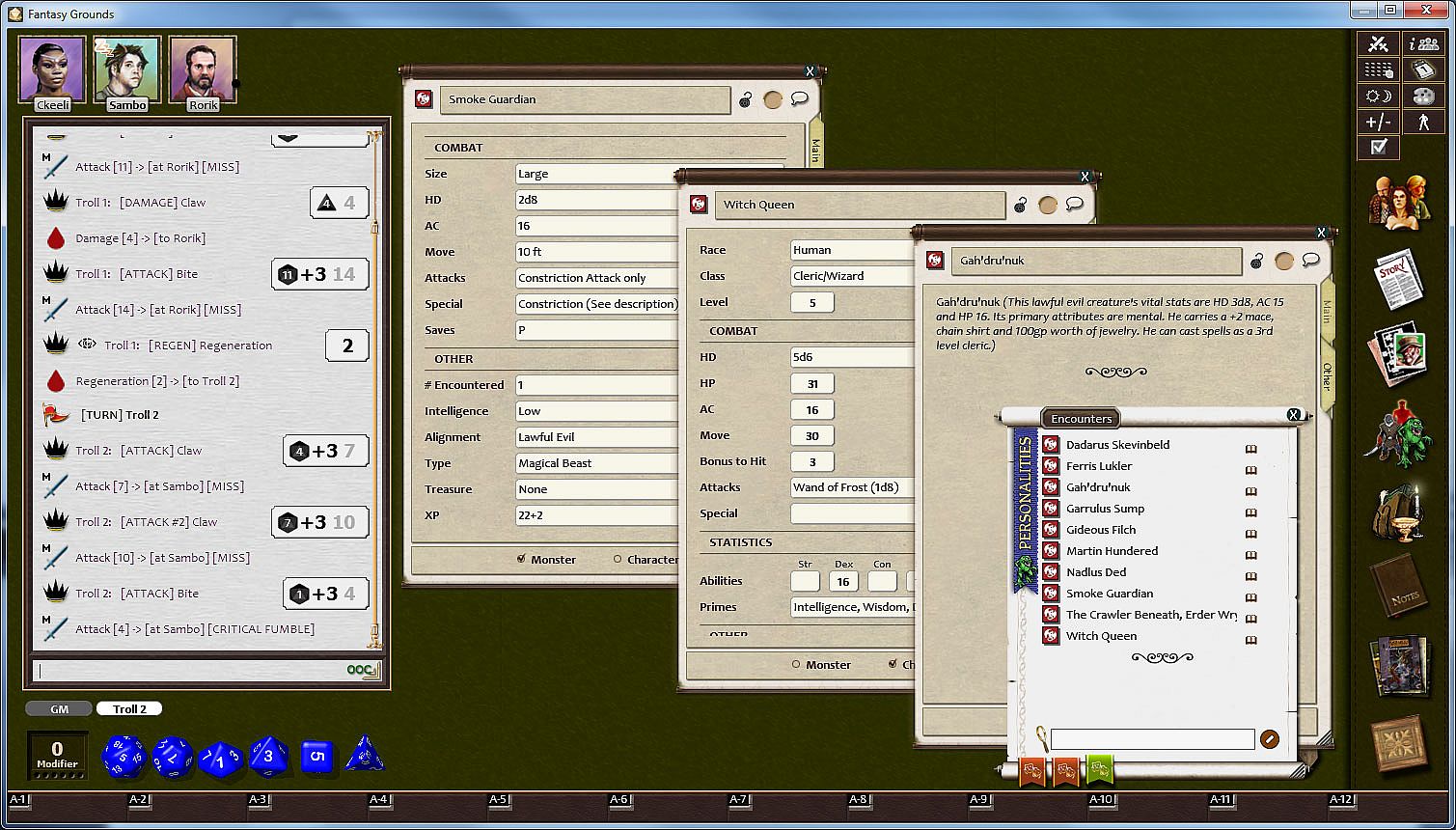This screenshot has height=830, width=1456.
Task: Open the Combat Tracker crossed-swords icon
Action: click(1378, 44)
